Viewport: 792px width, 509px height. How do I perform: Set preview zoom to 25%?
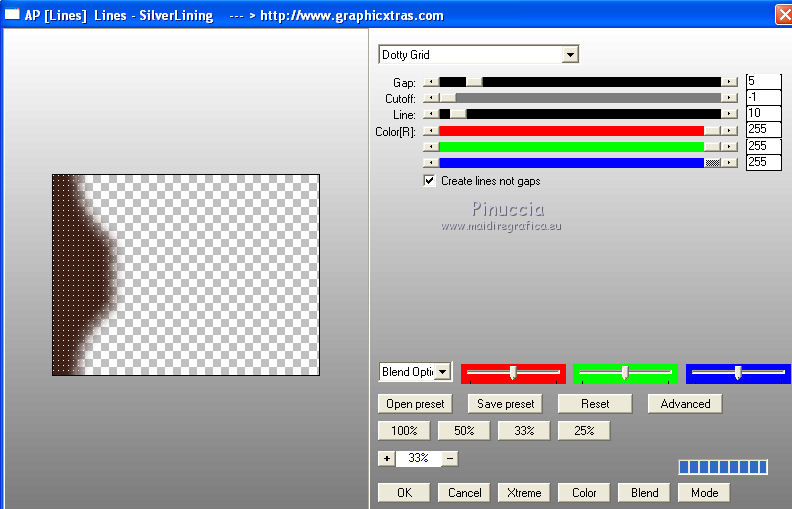[584, 431]
